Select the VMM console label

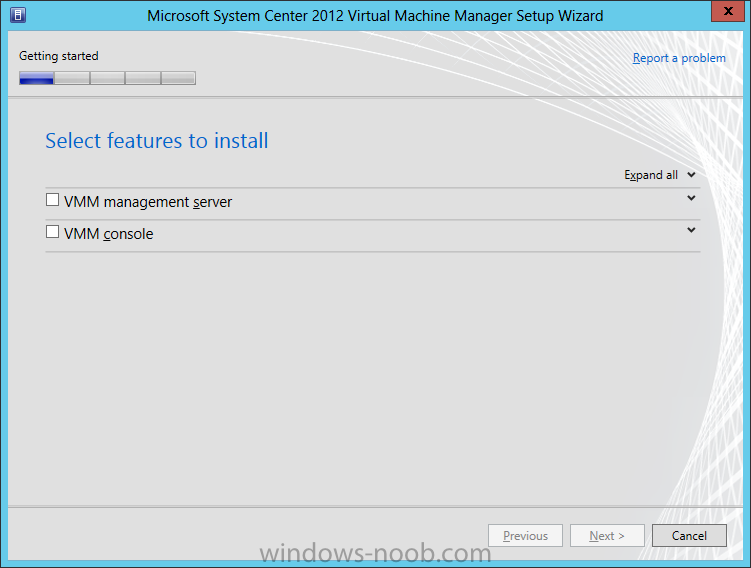click(x=109, y=234)
